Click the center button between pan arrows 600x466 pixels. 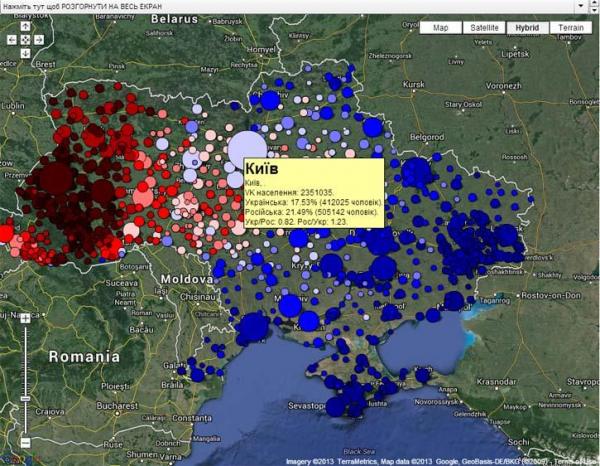coord(25,40)
